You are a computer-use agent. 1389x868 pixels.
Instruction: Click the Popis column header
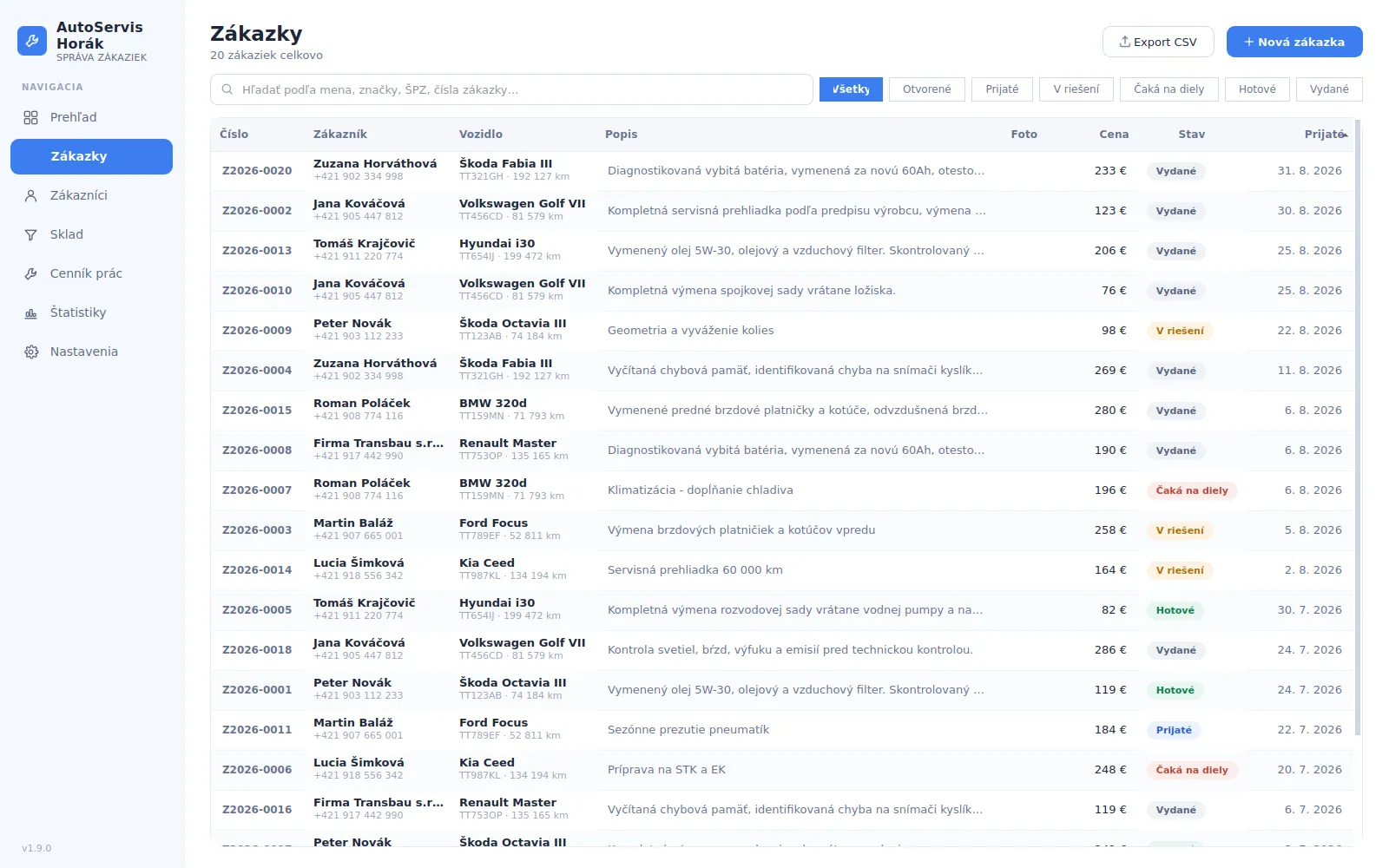(622, 134)
